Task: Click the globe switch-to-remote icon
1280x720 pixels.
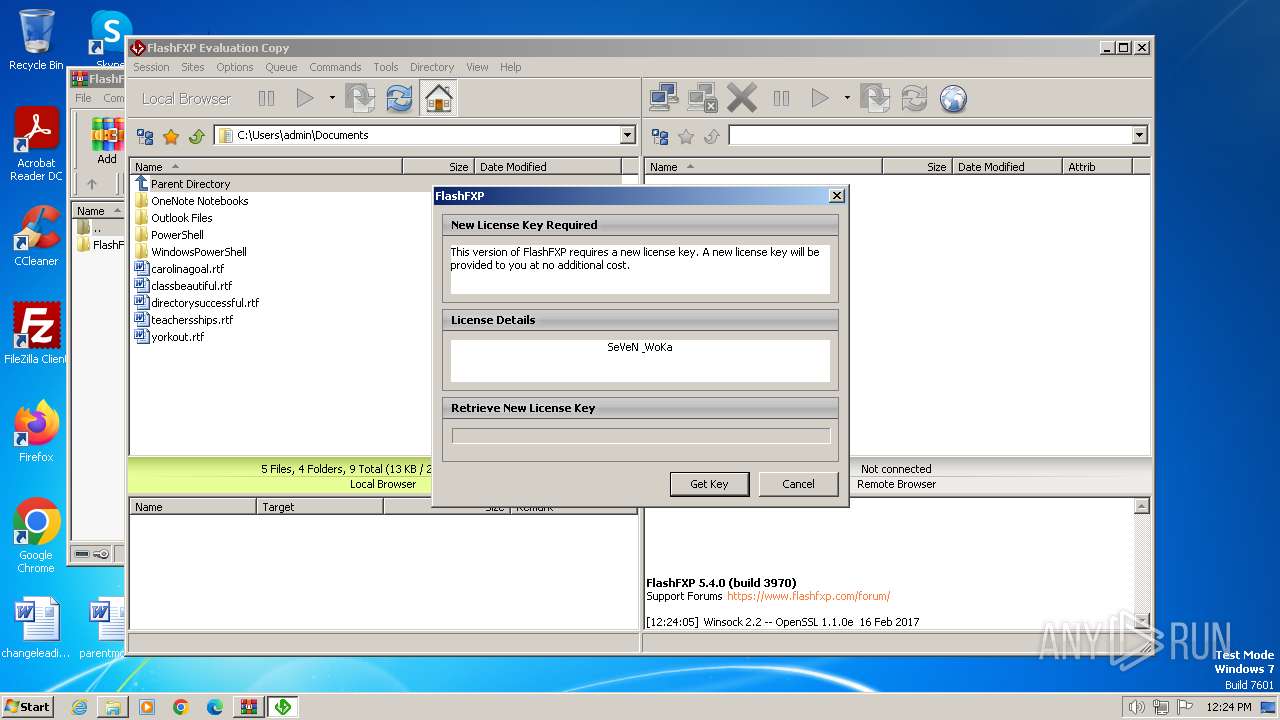Action: click(953, 98)
